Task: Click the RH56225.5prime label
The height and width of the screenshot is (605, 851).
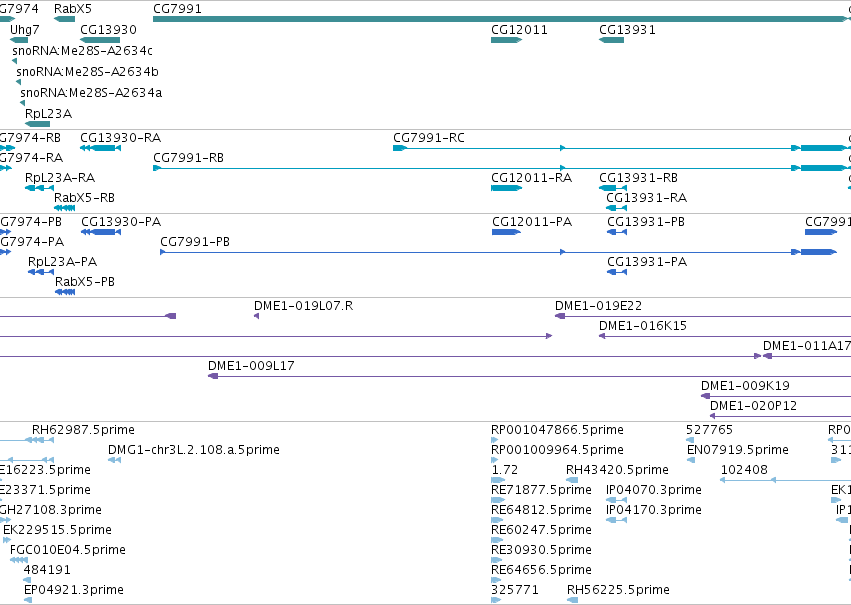Action: point(618,590)
